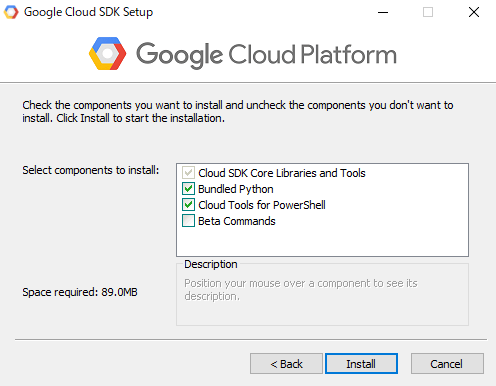The image size is (496, 386).
Task: Cancel the setup wizard
Action: pyautogui.click(x=447, y=364)
